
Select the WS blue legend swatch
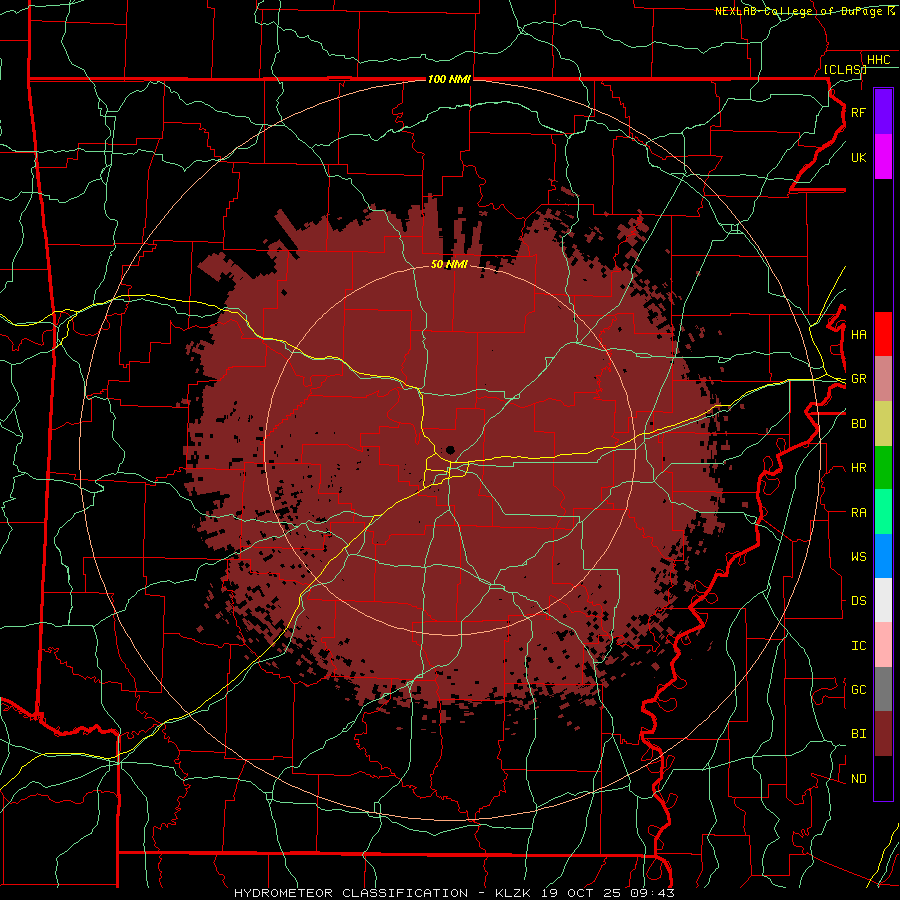pyautogui.click(x=883, y=556)
